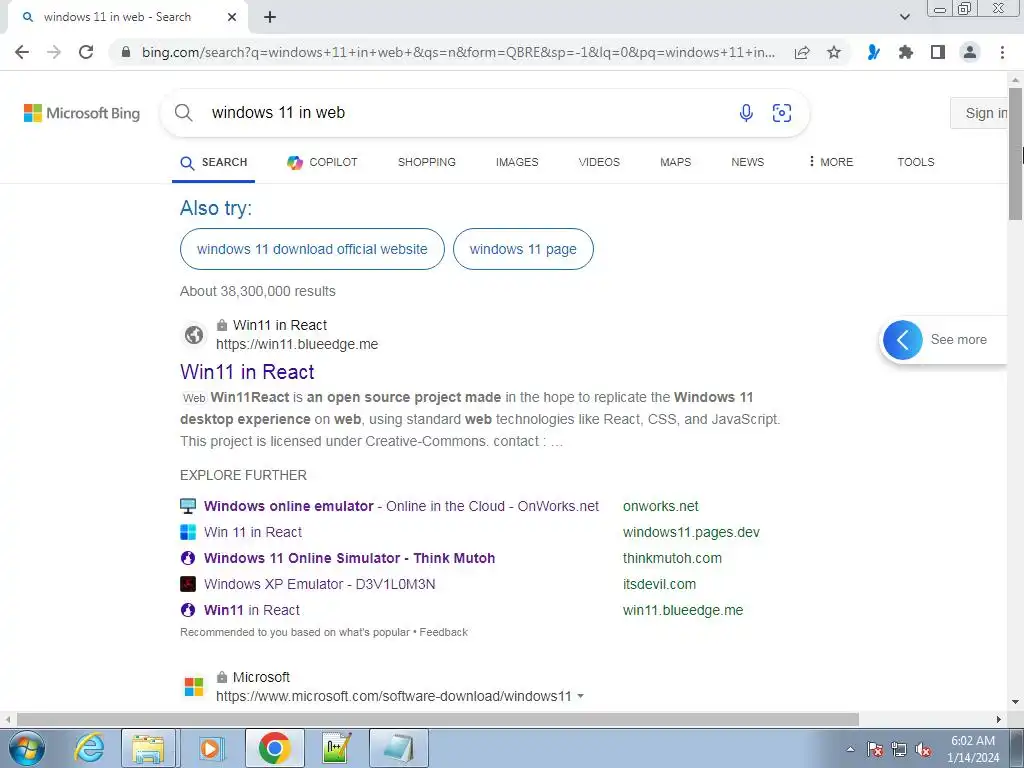Click the onworks.net domain text
Image resolution: width=1024 pixels, height=768 pixels.
[660, 506]
